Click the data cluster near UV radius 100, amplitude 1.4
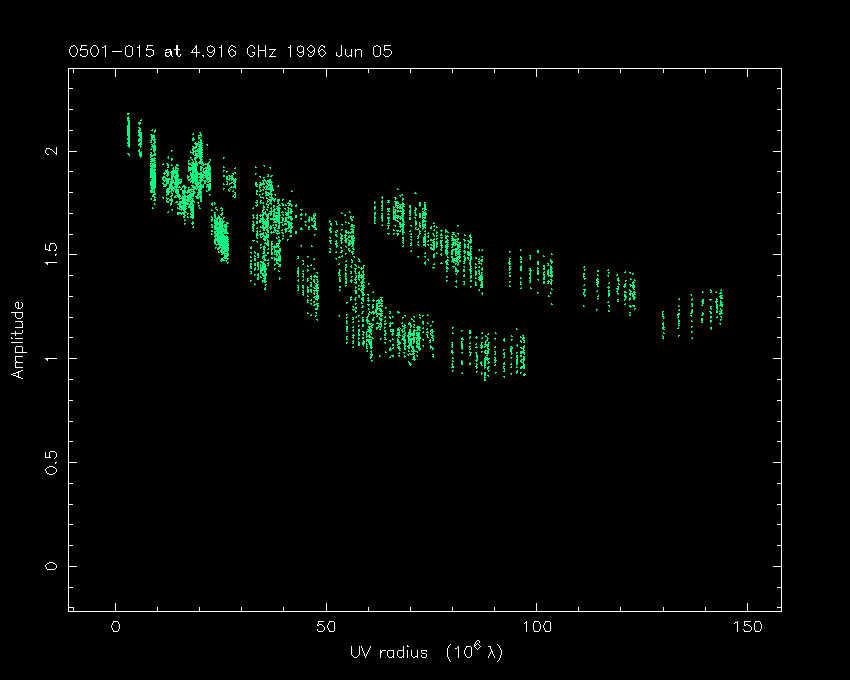Viewport: 850px width, 680px height. (532, 270)
